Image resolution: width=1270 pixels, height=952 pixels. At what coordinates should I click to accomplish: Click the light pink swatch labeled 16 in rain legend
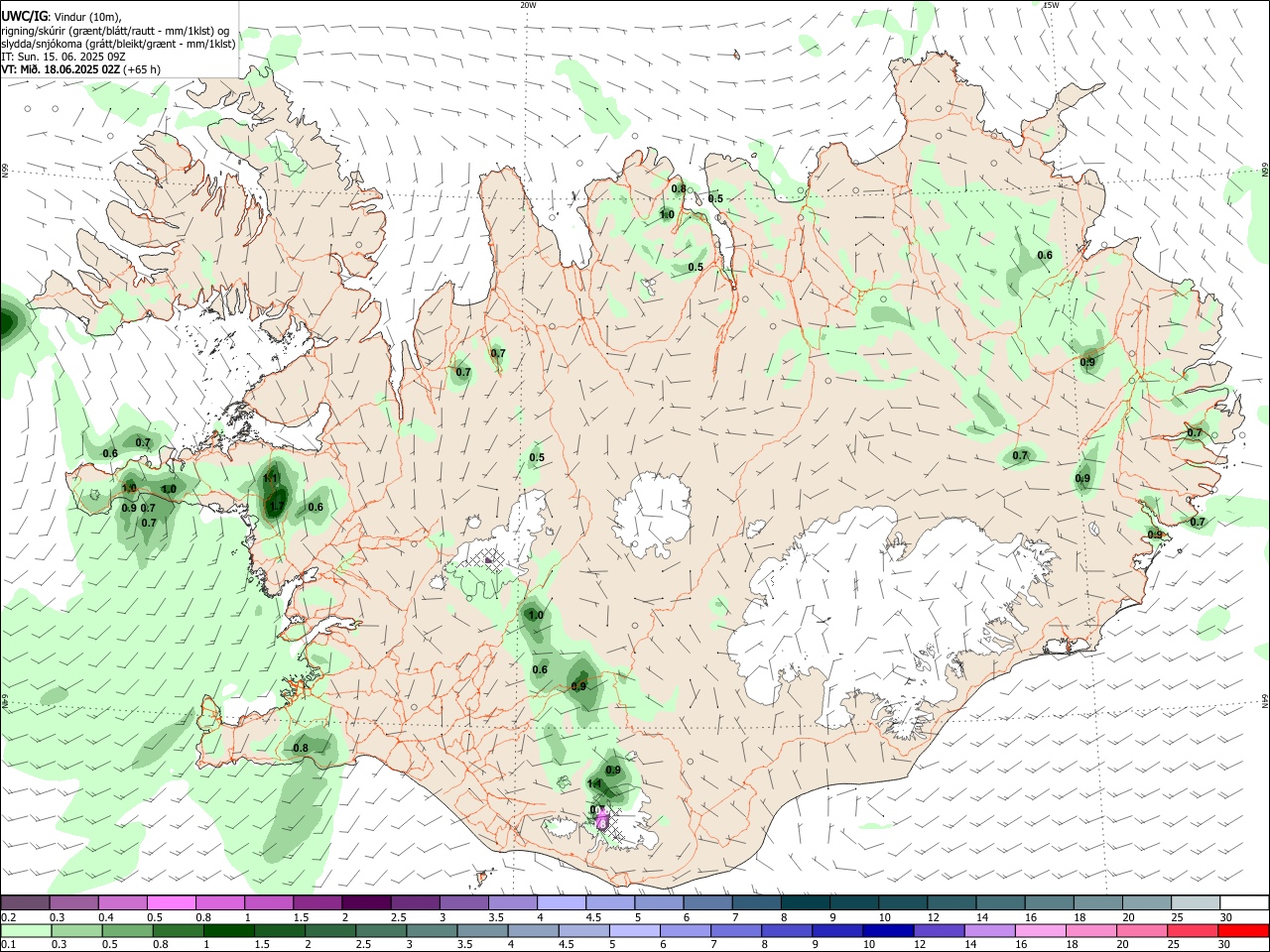point(1041,931)
